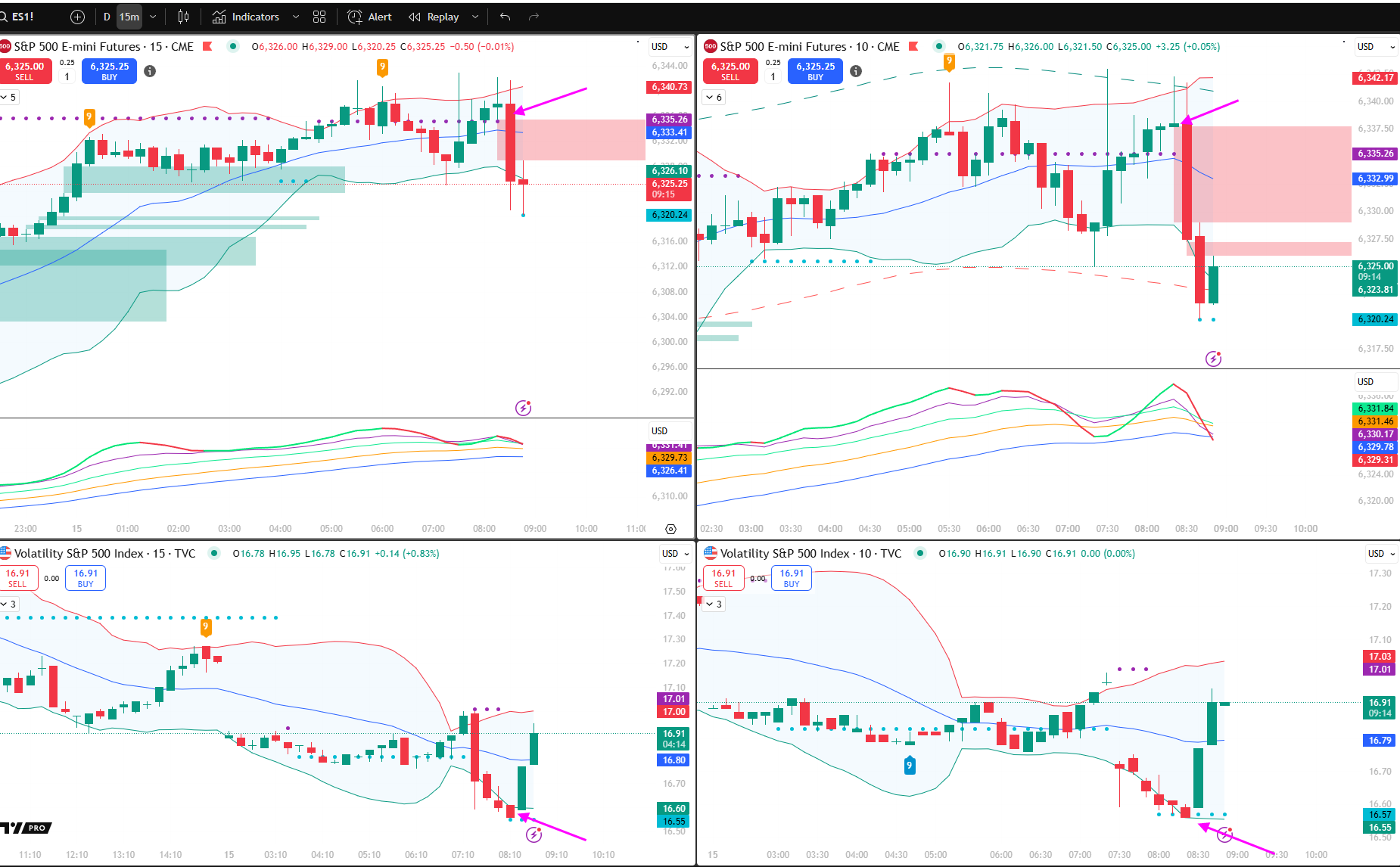This screenshot has width=1400, height=867.
Task: Open chart settings gear on ES 15 time axis
Action: click(670, 529)
